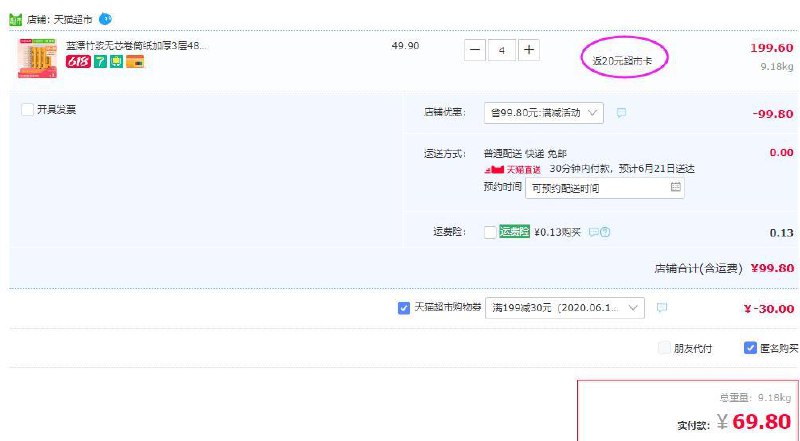
Task: Click the discount amount -99.80
Action: [x=773, y=114]
